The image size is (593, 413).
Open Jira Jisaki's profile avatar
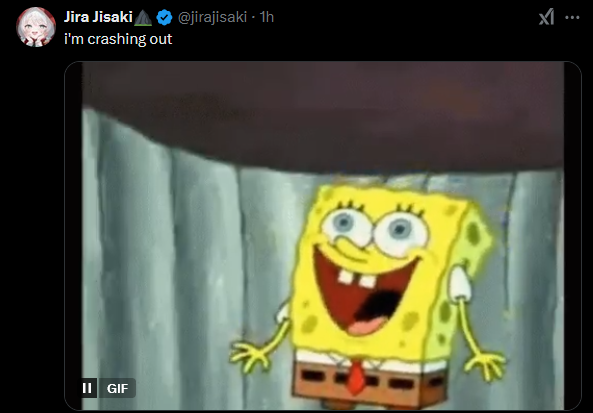[36, 26]
